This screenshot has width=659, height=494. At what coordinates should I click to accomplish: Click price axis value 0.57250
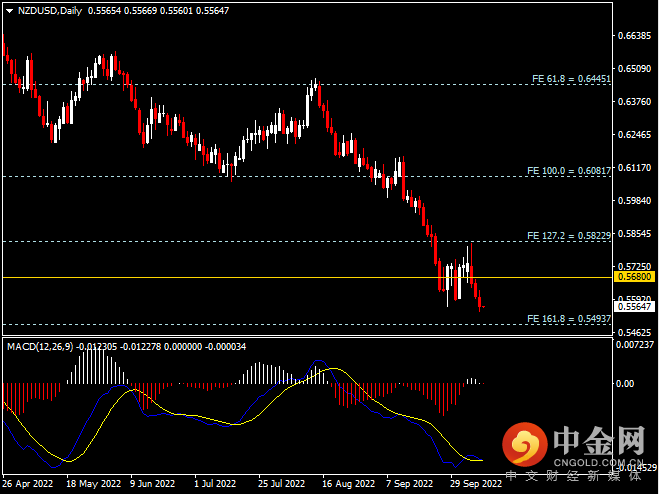(x=634, y=267)
